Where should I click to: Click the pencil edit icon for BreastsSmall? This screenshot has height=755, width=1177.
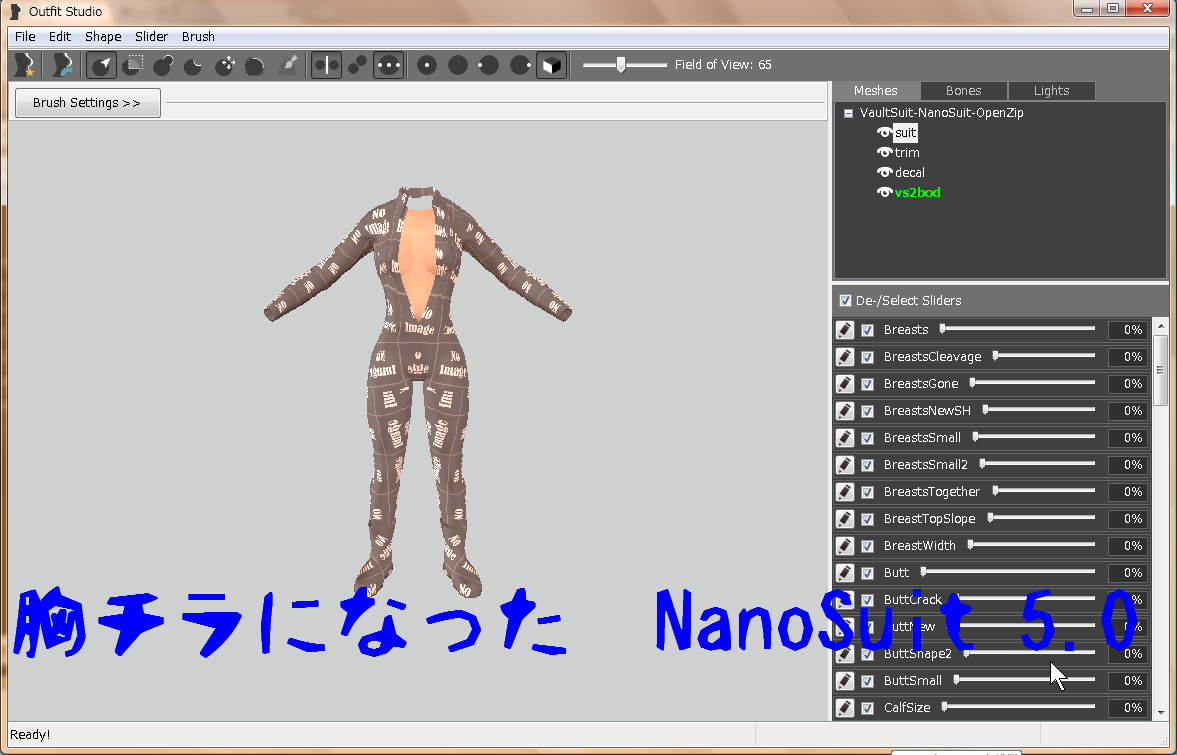[845, 438]
